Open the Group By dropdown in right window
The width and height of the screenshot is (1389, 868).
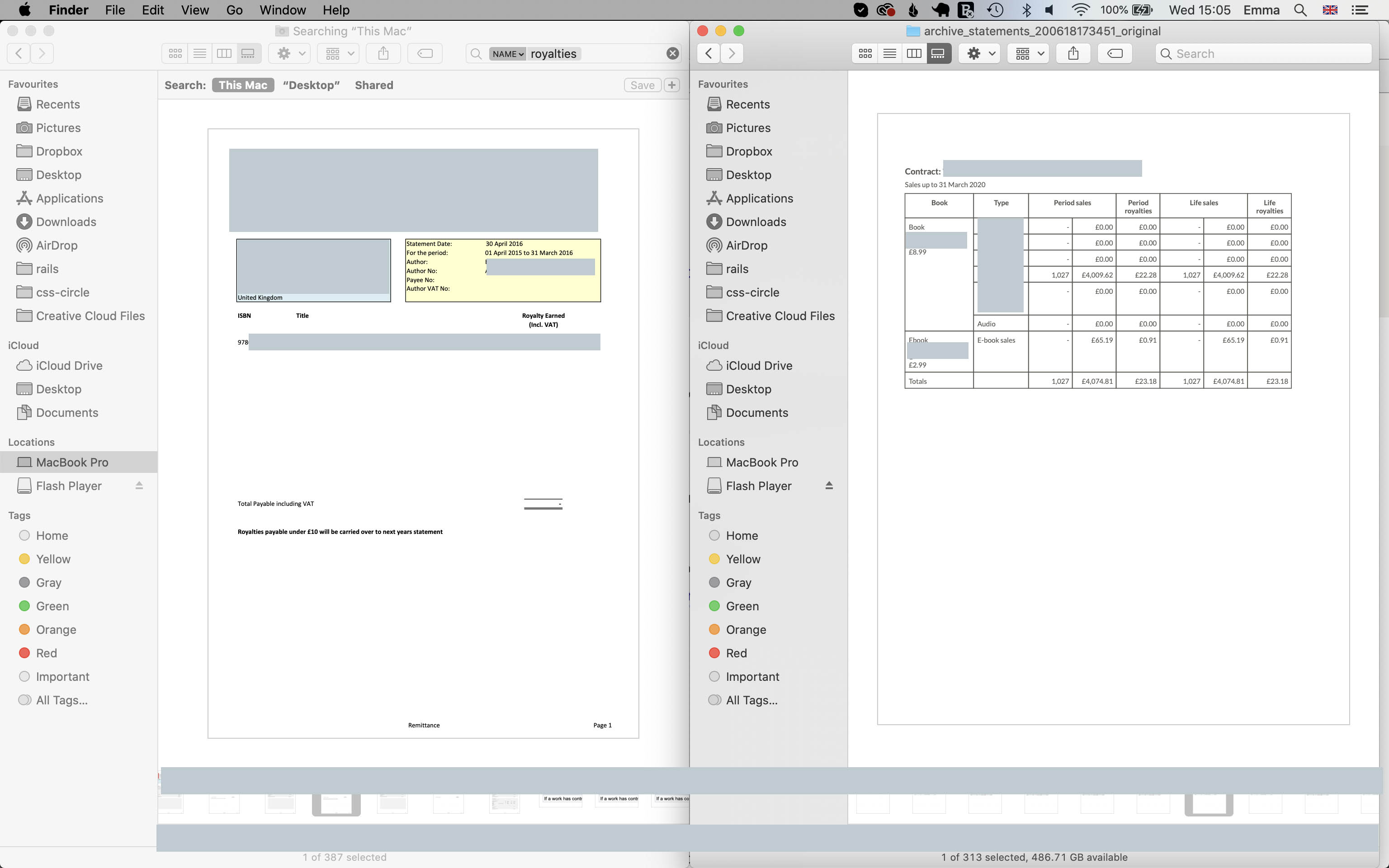tap(1029, 53)
